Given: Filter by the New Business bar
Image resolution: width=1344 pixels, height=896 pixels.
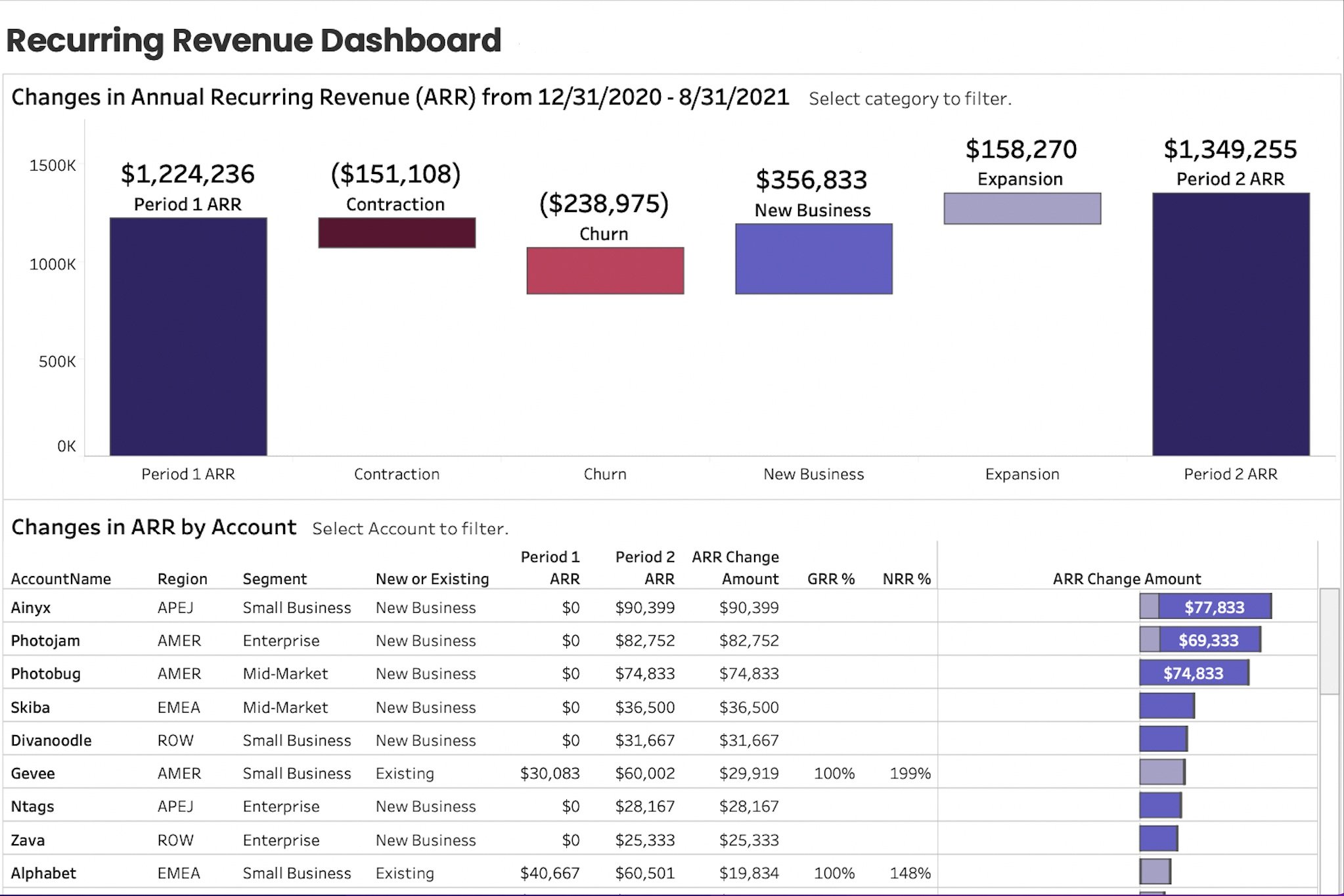Looking at the screenshot, I should (813, 259).
